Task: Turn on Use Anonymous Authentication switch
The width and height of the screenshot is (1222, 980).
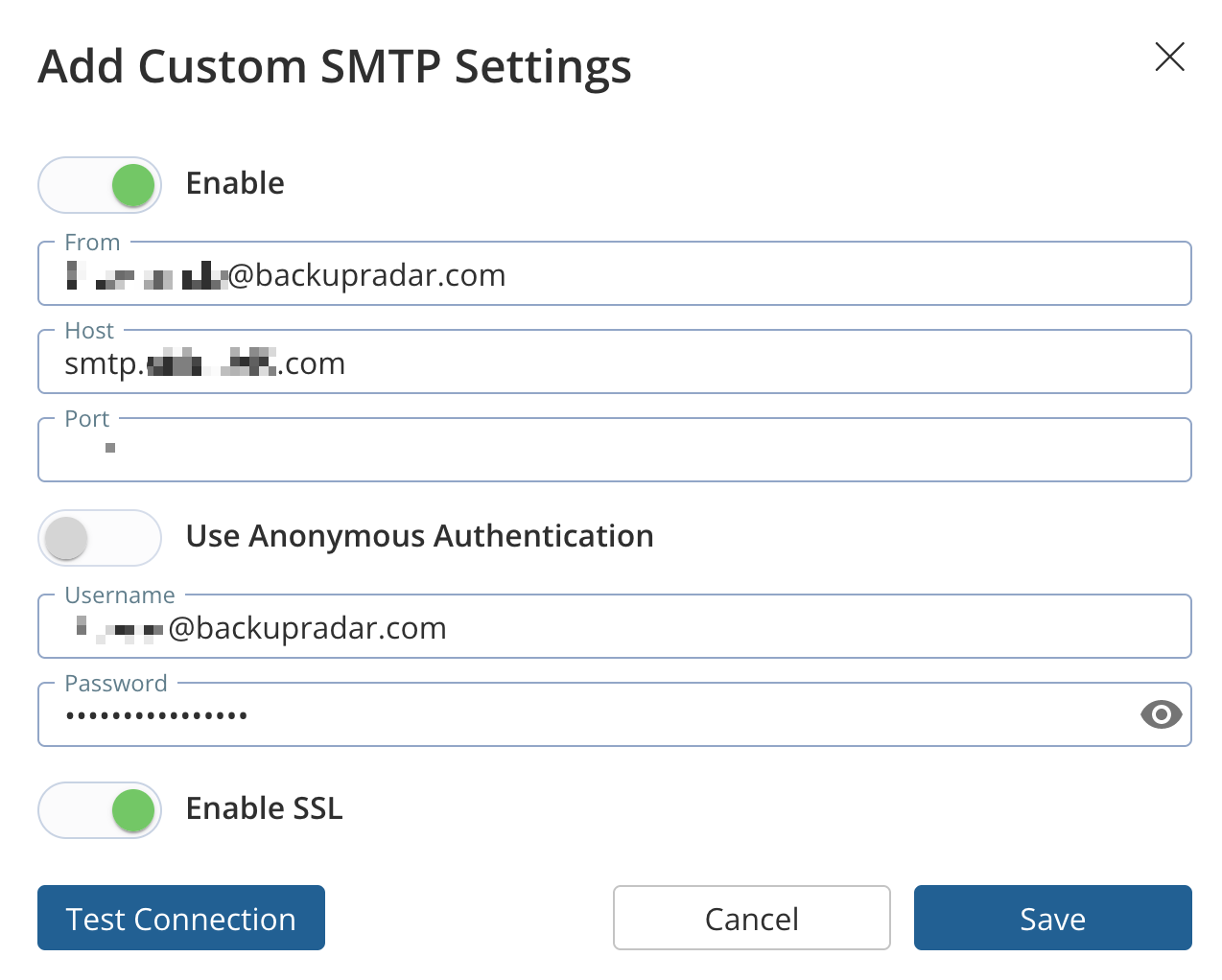Action: click(x=100, y=538)
